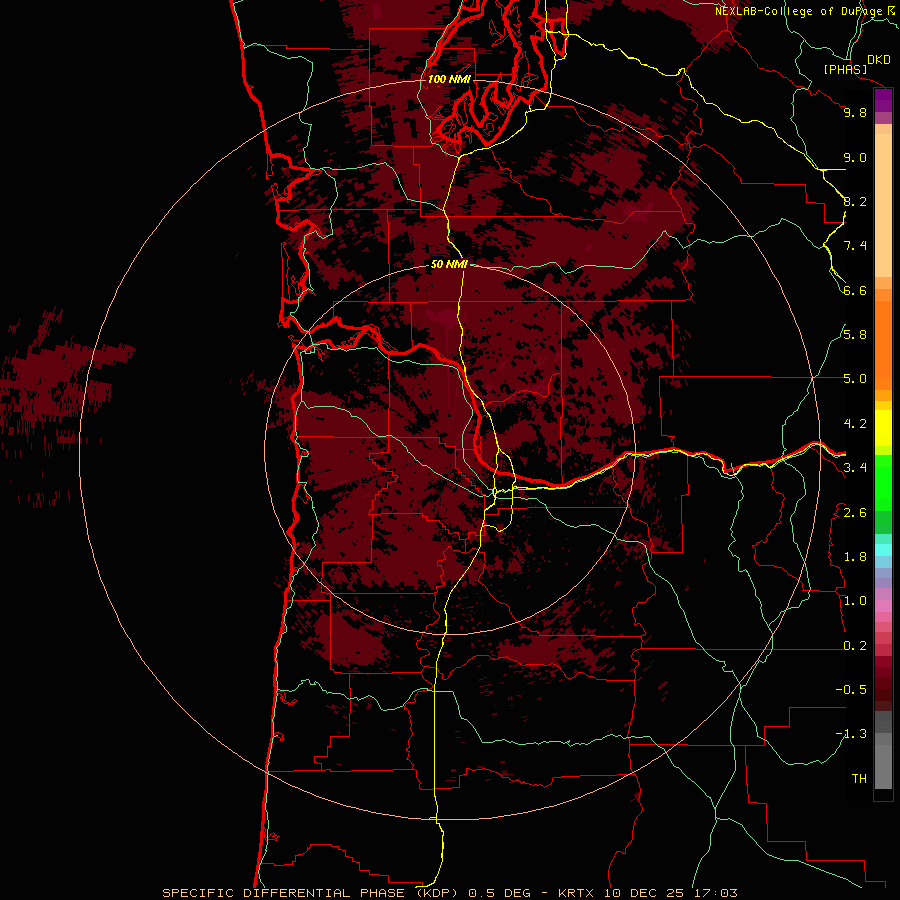Select the 1.0 scale value
This screenshot has height=900, width=900.
(855, 601)
